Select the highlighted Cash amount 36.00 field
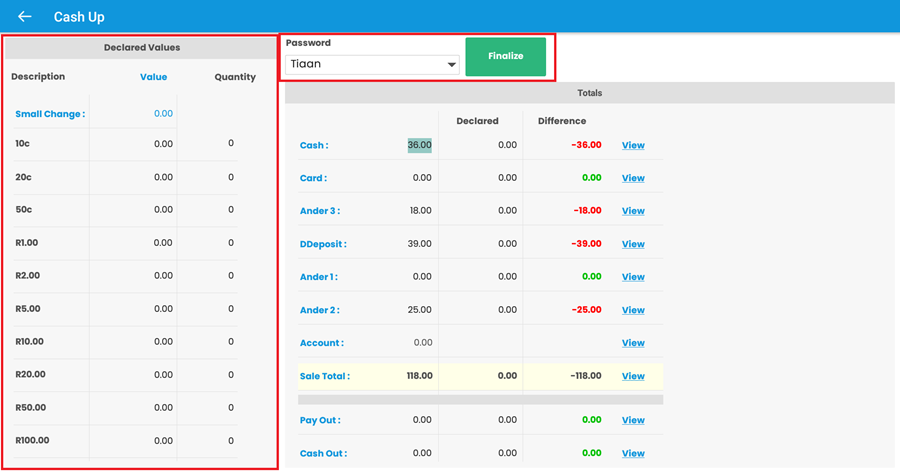This screenshot has width=900, height=472. pos(419,145)
